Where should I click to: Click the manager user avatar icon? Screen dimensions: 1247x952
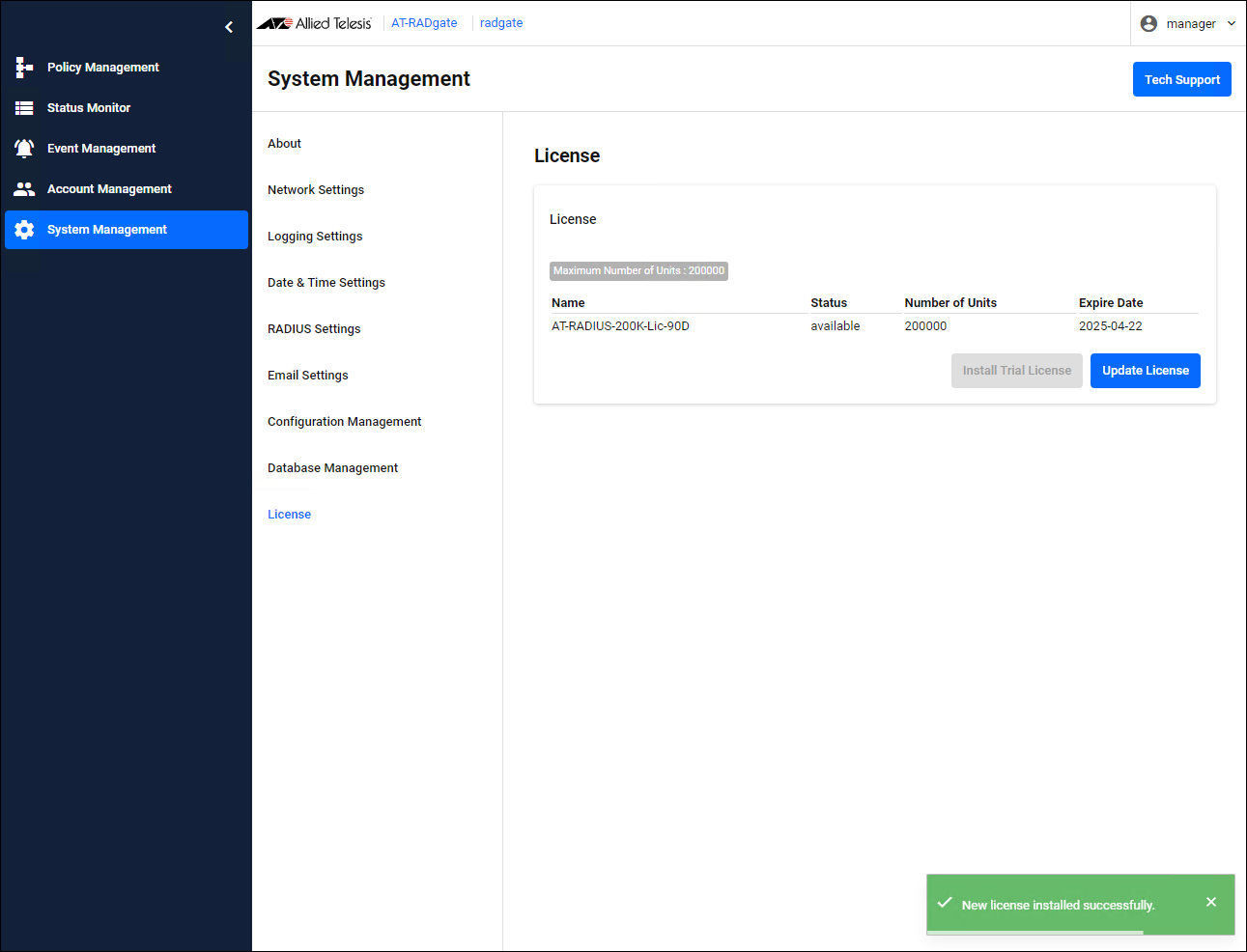click(x=1148, y=24)
